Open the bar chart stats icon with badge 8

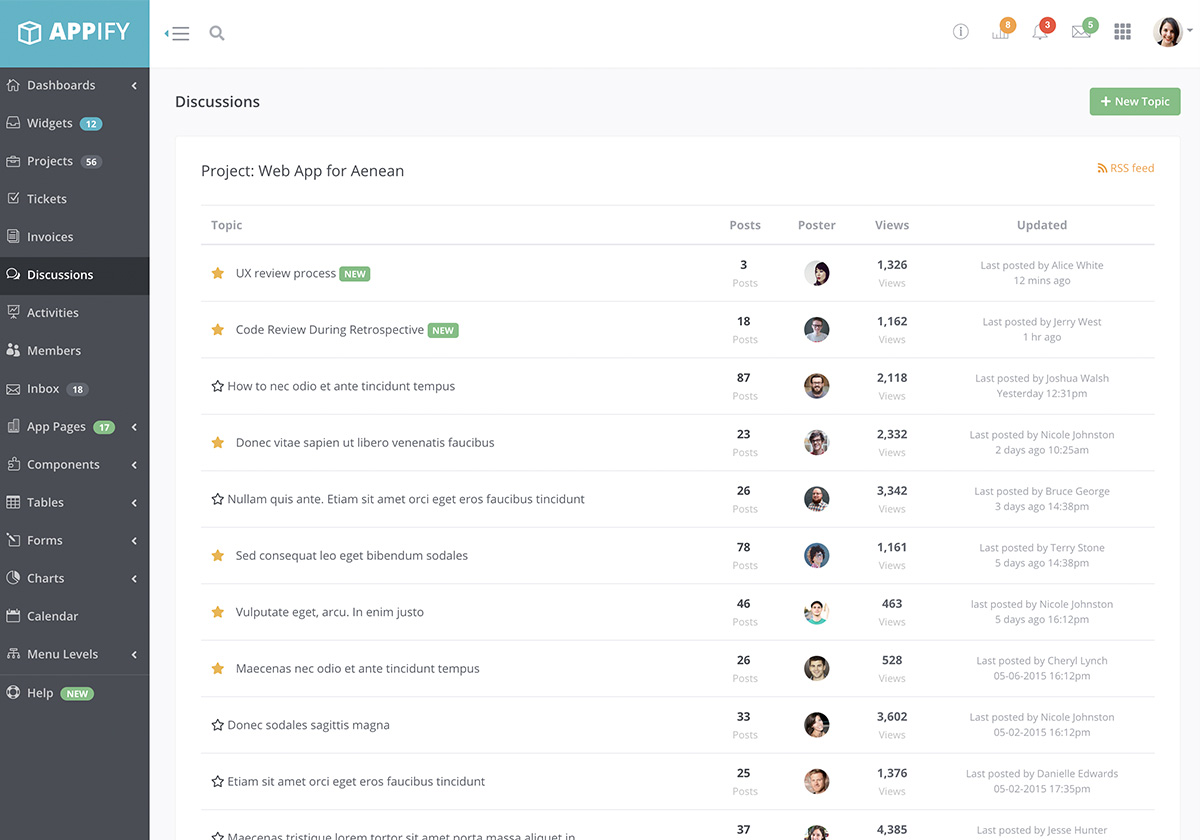(1000, 32)
